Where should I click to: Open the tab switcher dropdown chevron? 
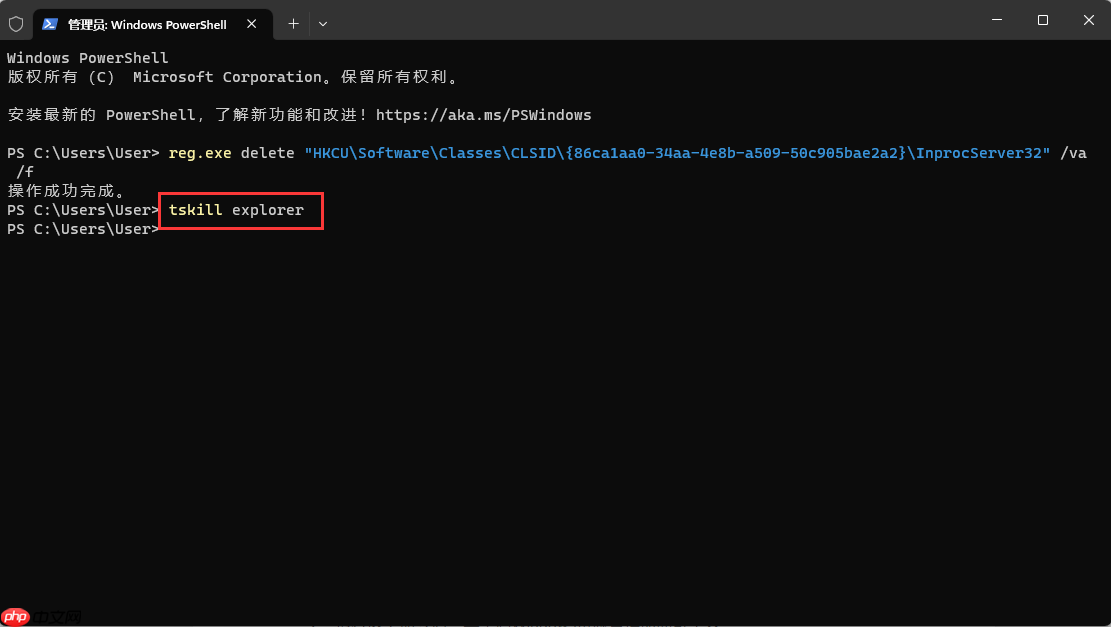click(322, 23)
